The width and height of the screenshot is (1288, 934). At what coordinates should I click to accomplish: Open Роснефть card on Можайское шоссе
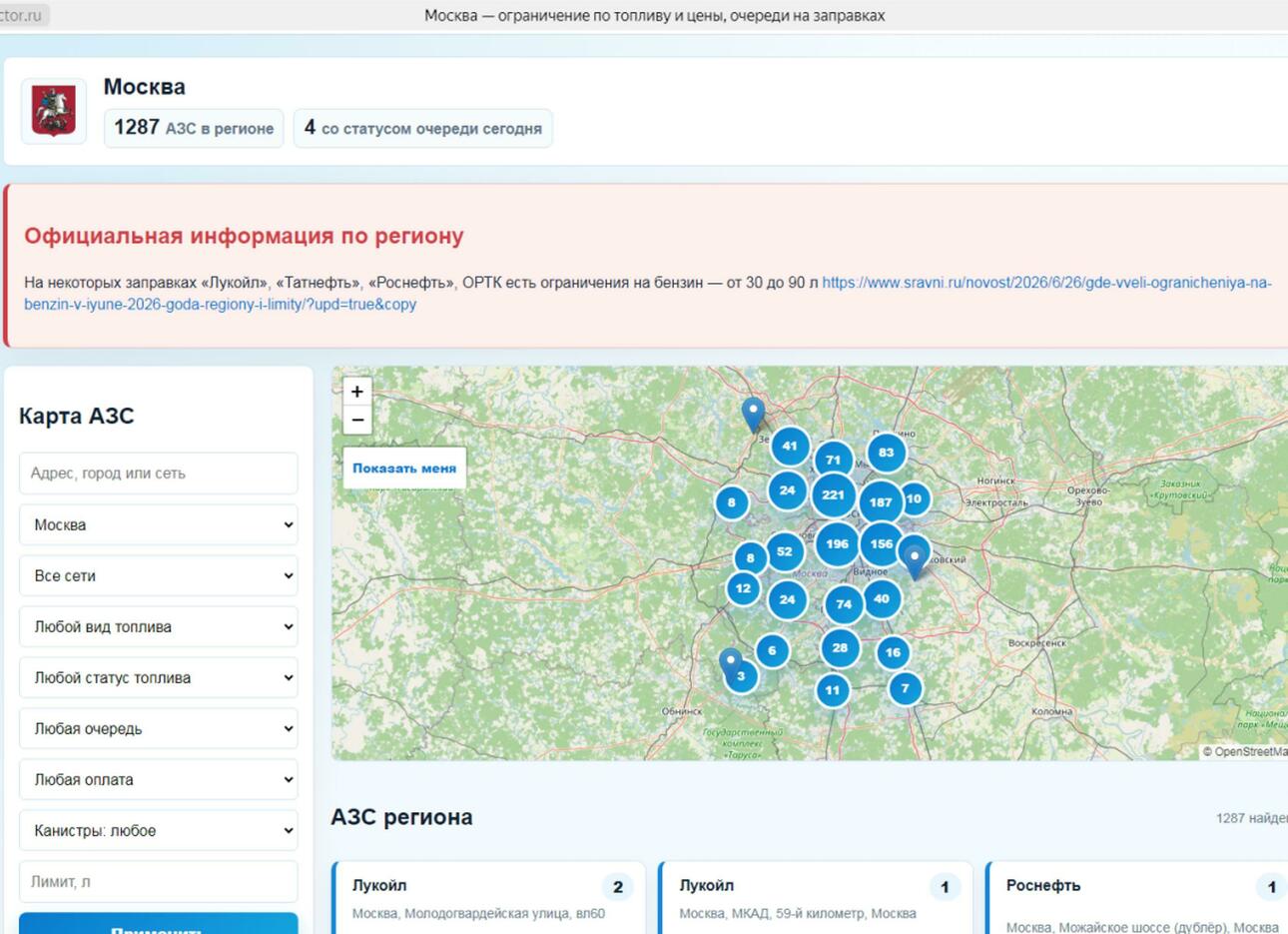[1137, 898]
